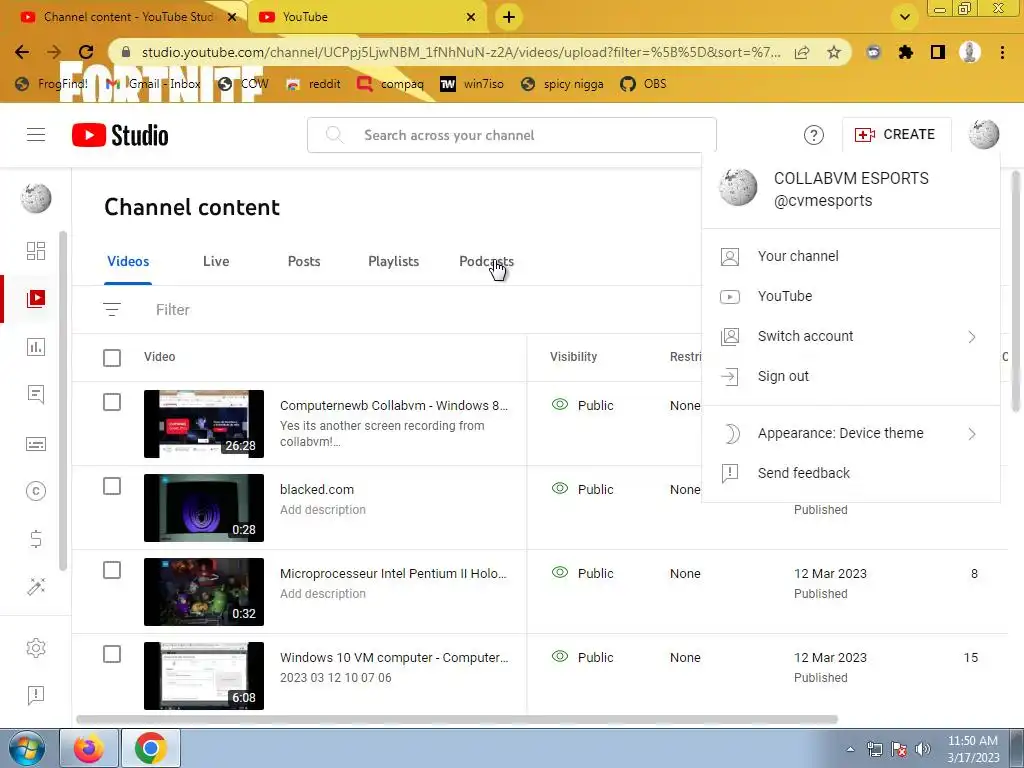Bookmark page with the star icon
1024x768 pixels.
834,52
